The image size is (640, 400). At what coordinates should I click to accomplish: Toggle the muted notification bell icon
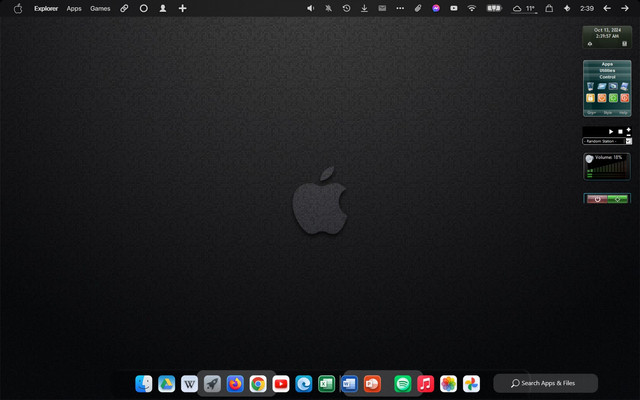point(328,8)
